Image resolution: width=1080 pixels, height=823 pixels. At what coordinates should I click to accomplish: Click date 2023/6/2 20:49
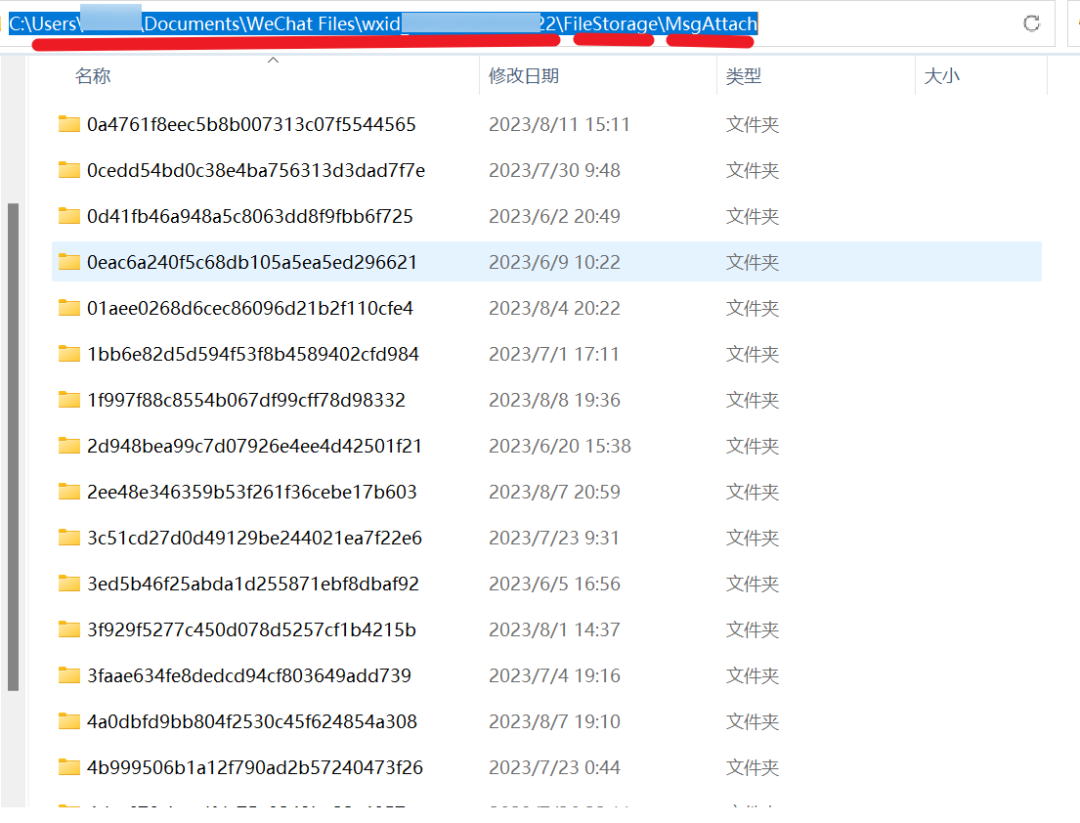(x=554, y=216)
